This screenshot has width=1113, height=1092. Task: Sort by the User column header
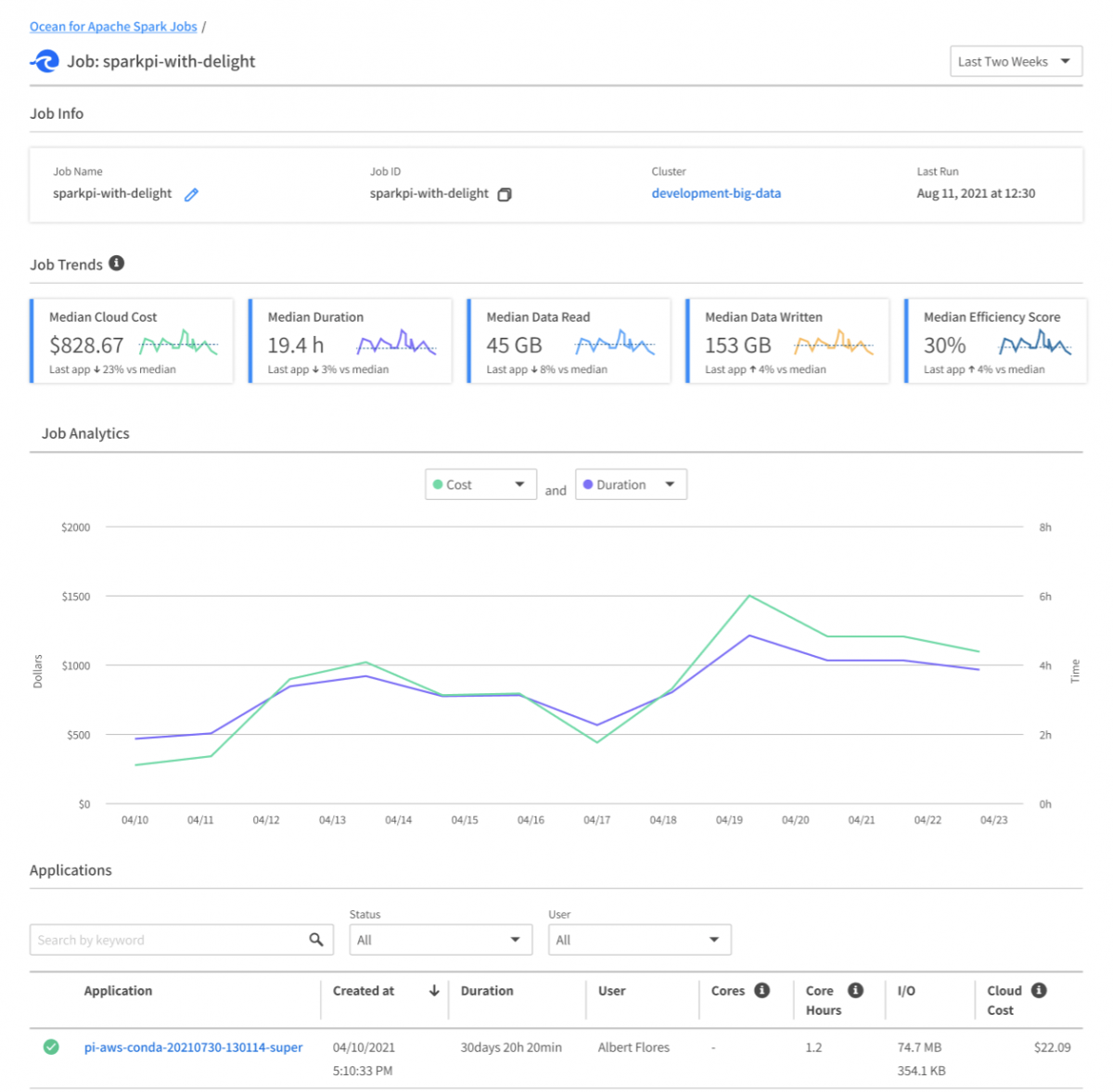pyautogui.click(x=611, y=991)
